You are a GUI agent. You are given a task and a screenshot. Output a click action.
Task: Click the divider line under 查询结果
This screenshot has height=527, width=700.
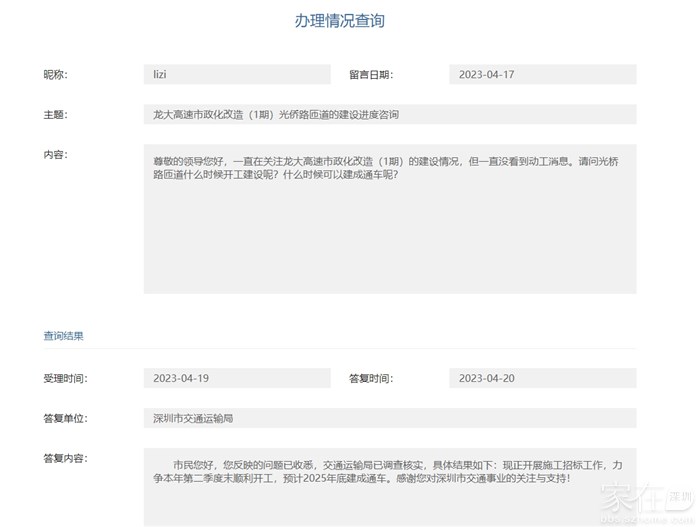pos(339,349)
